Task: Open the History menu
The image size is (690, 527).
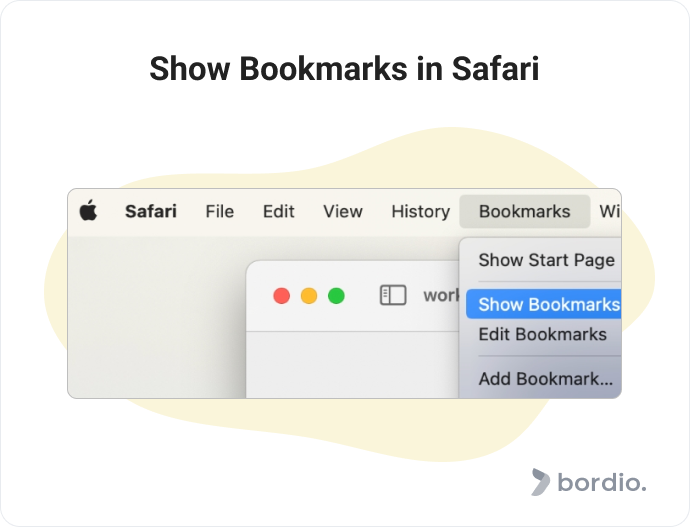Action: click(x=421, y=212)
